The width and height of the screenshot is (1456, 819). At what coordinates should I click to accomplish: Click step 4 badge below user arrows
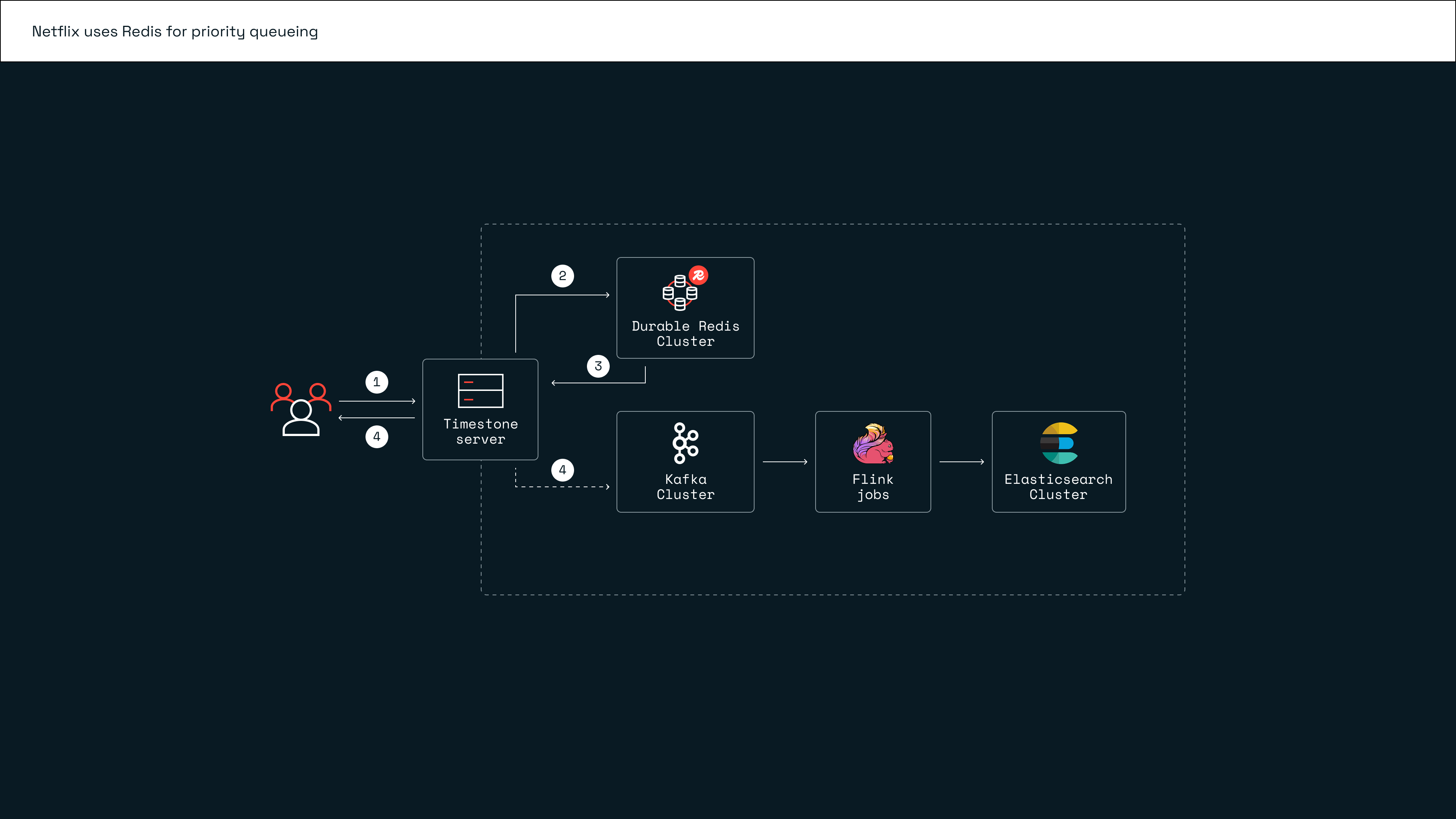coord(377,437)
